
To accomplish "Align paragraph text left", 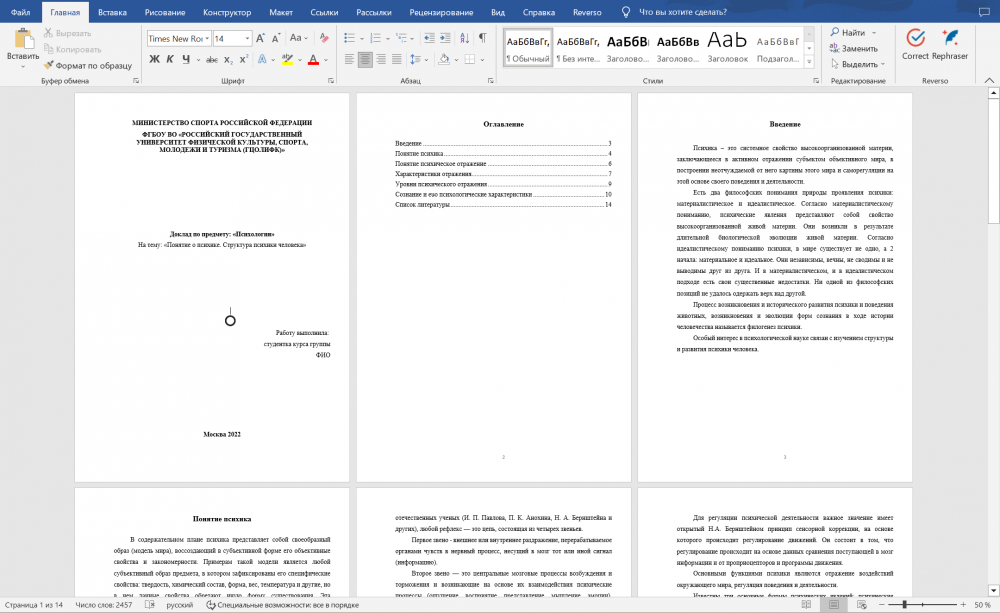I will [x=349, y=59].
